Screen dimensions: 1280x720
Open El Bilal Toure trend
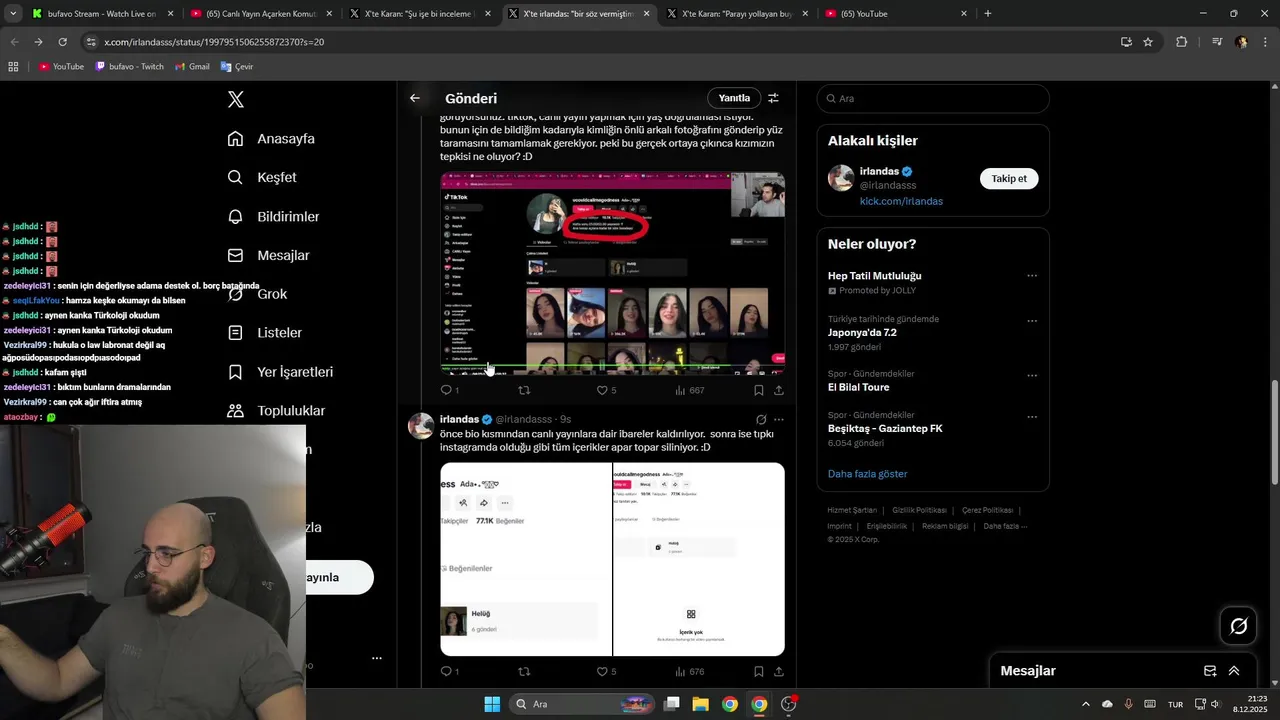point(858,387)
